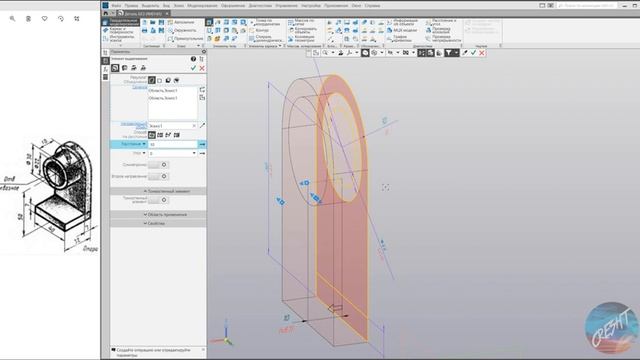640x360 pixels.
Task: Click the filter funnel icon in view toolbar
Action: point(448,53)
